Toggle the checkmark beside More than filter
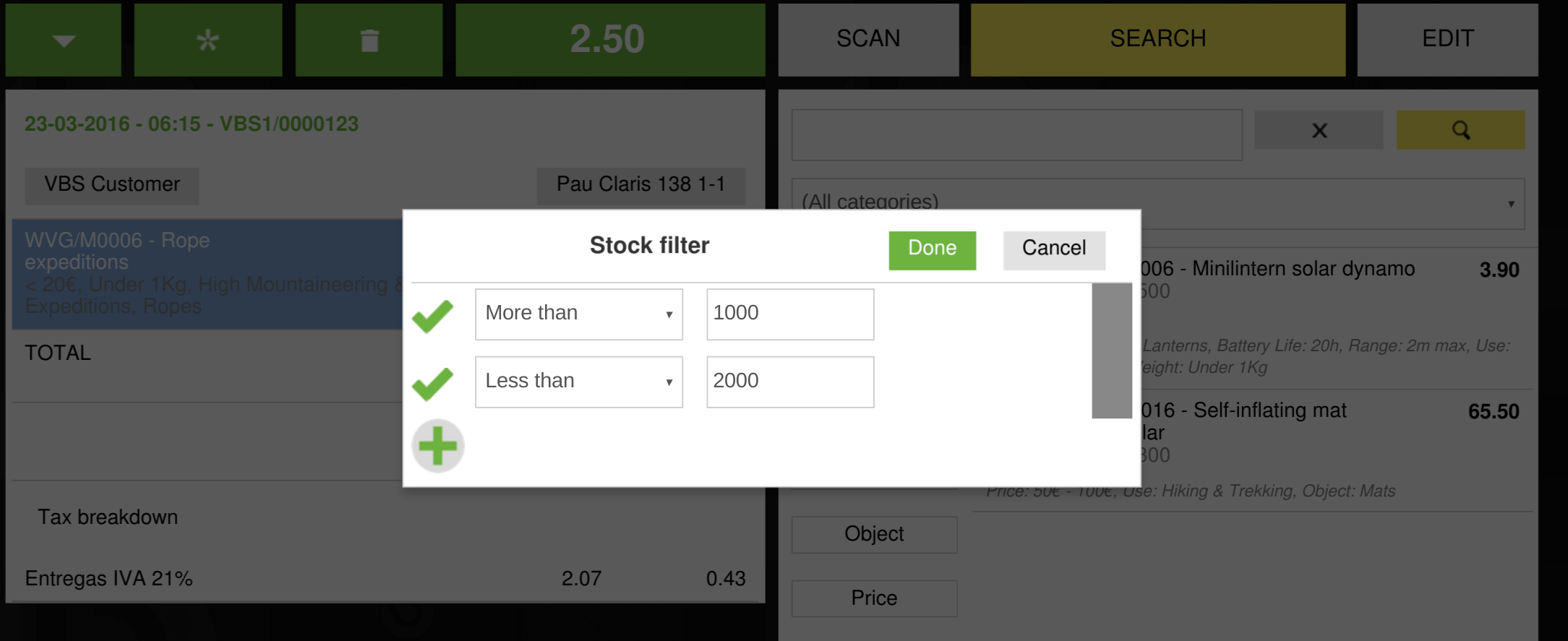1568x641 pixels. 432,316
